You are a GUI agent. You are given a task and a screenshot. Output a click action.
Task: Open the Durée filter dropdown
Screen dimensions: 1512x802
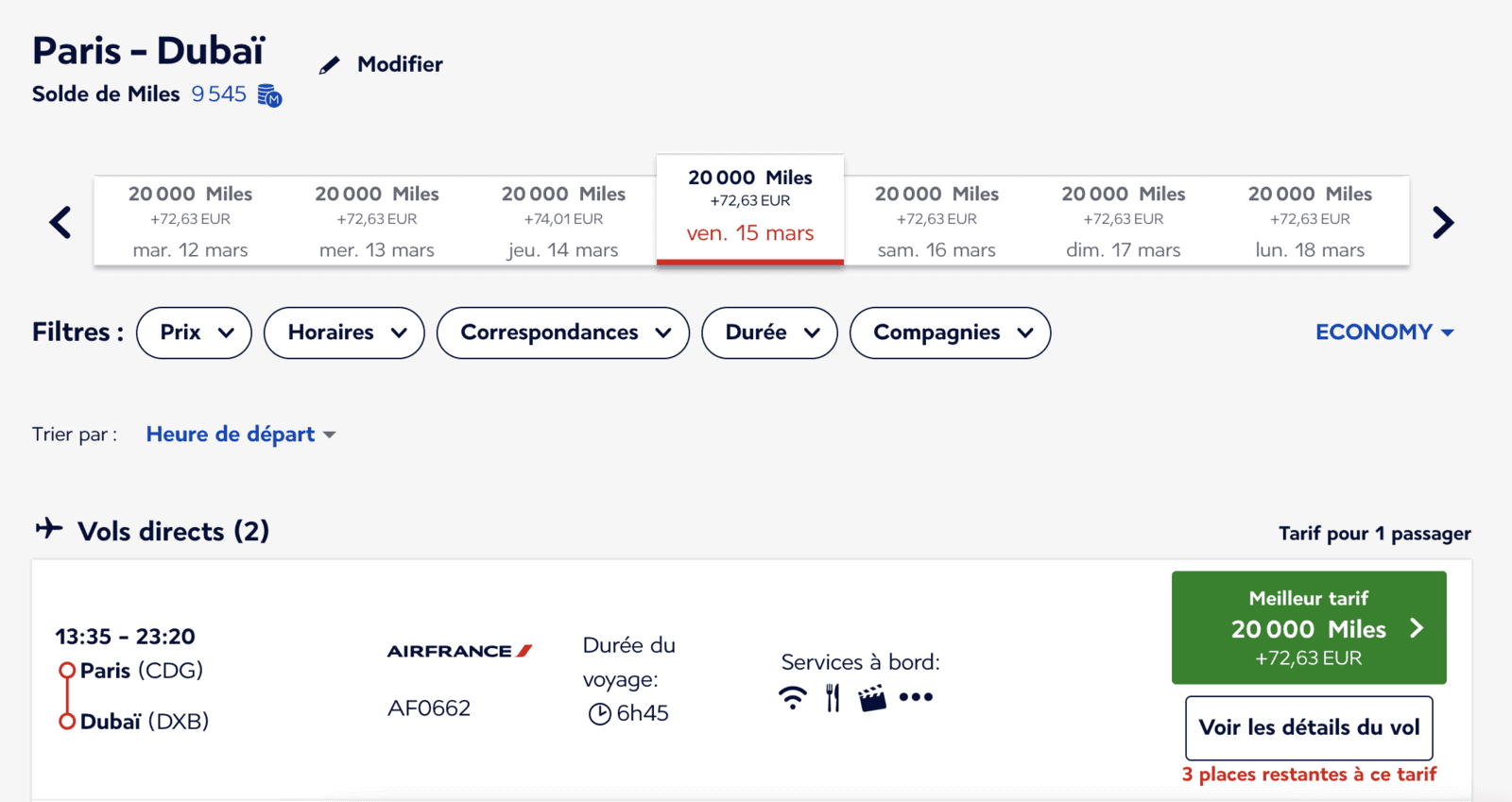769,333
